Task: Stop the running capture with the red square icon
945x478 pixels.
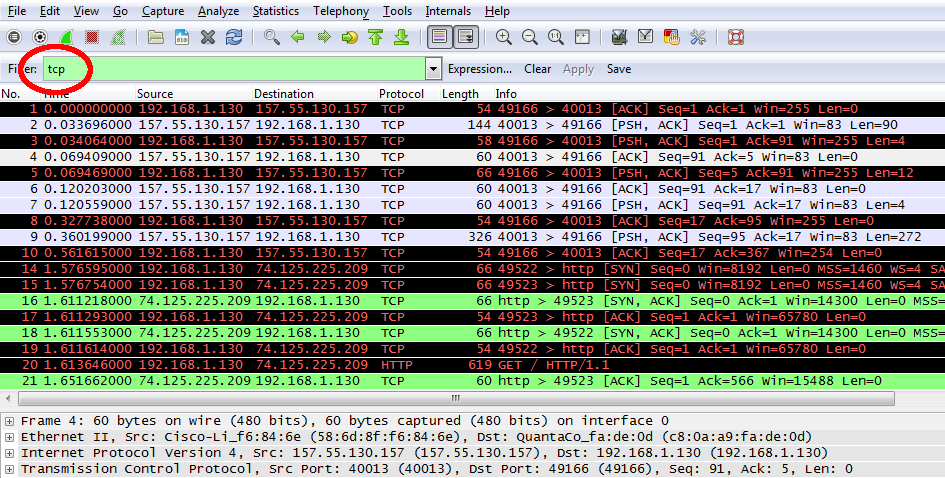Action: coord(92,37)
